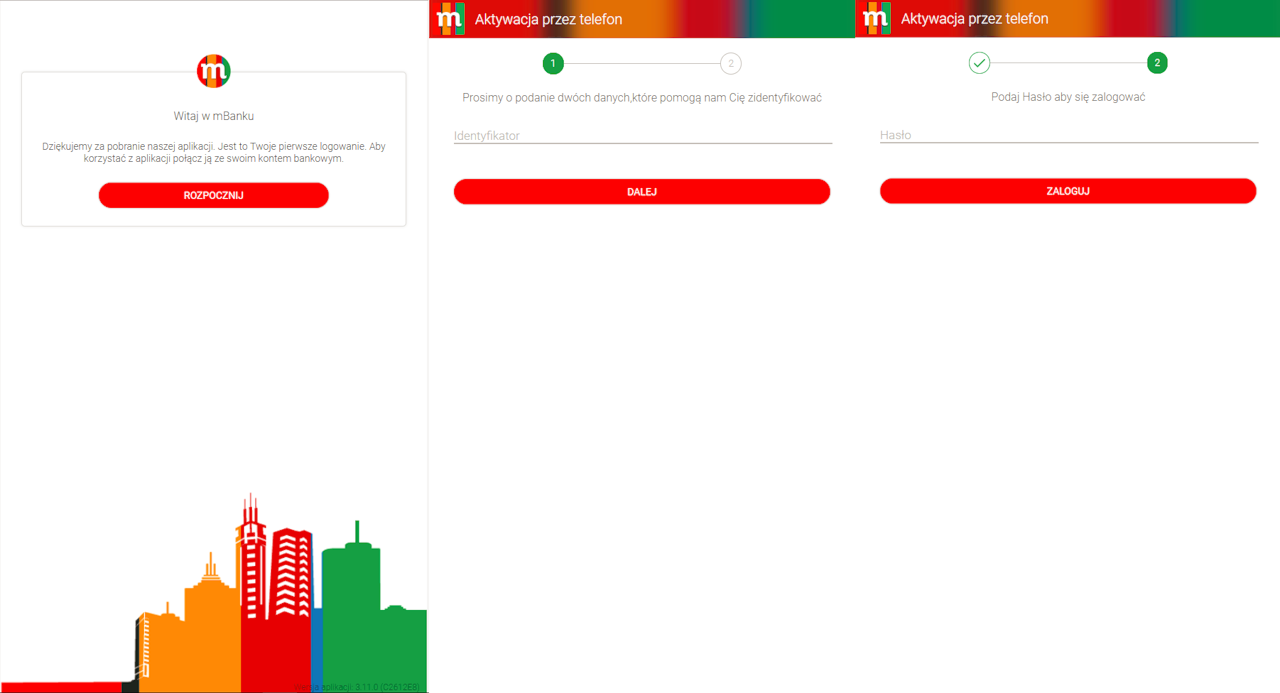This screenshot has width=1280, height=693.
Task: Click the mBank logo on the welcome card
Action: click(213, 71)
